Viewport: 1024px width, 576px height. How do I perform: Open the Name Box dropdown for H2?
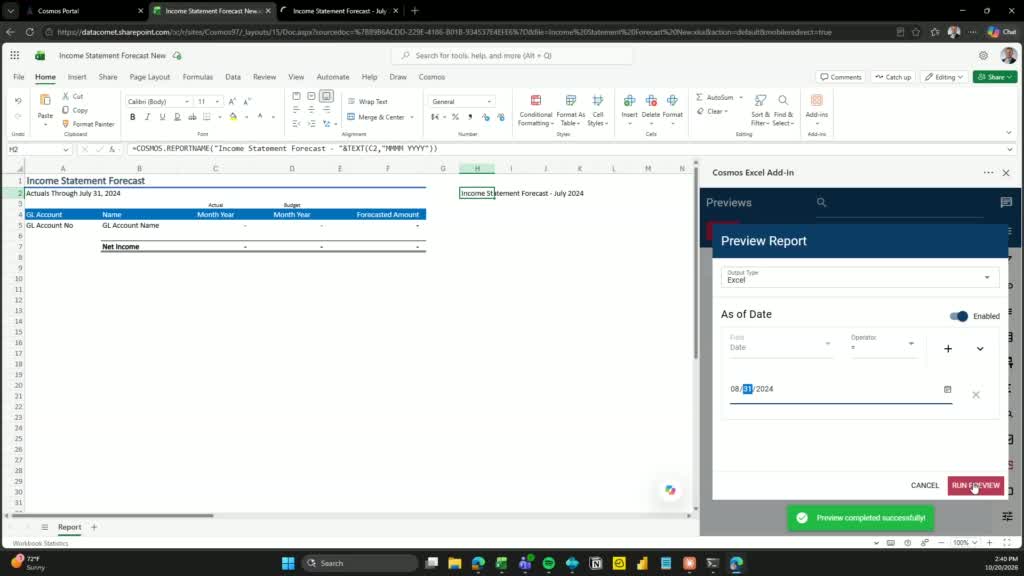point(65,150)
